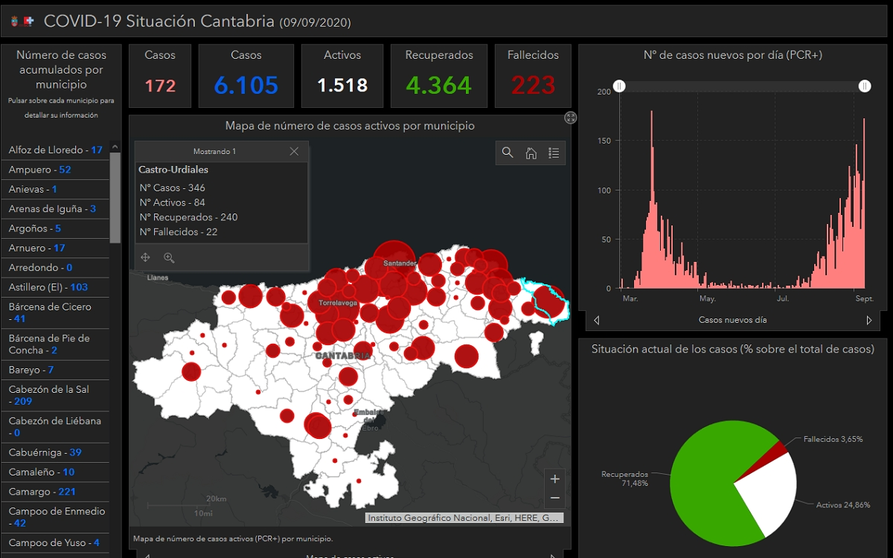This screenshot has height=558, width=893.
Task: Expand the map panel to fullscreen
Action: pyautogui.click(x=570, y=117)
